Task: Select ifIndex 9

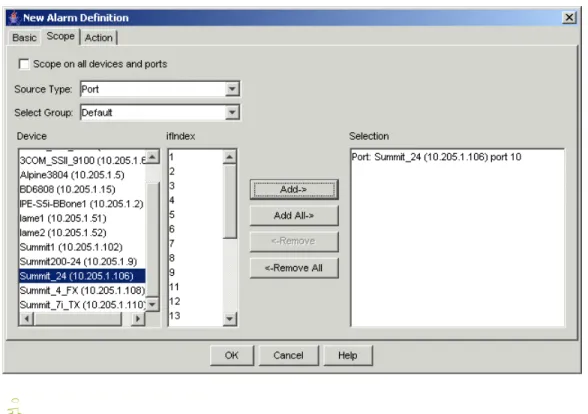Action: pos(195,273)
